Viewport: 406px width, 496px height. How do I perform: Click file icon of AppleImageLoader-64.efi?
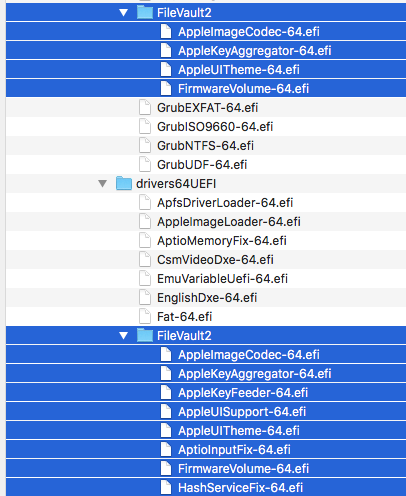click(145, 222)
